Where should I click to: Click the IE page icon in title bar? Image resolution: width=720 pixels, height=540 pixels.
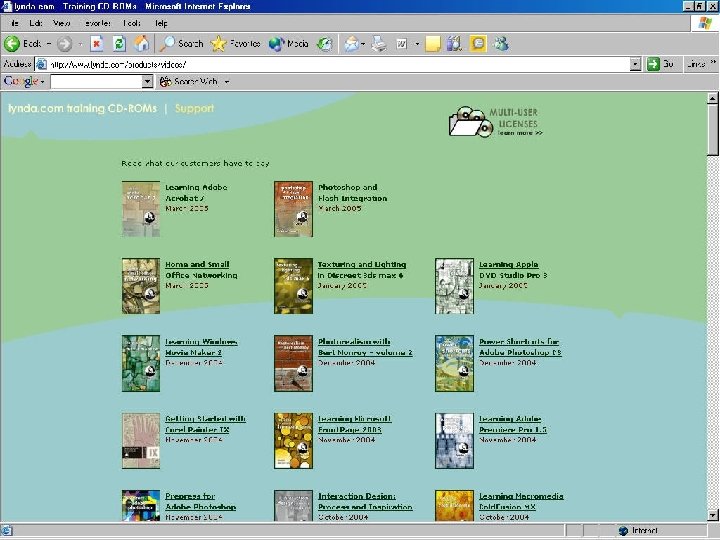[x=7, y=6]
